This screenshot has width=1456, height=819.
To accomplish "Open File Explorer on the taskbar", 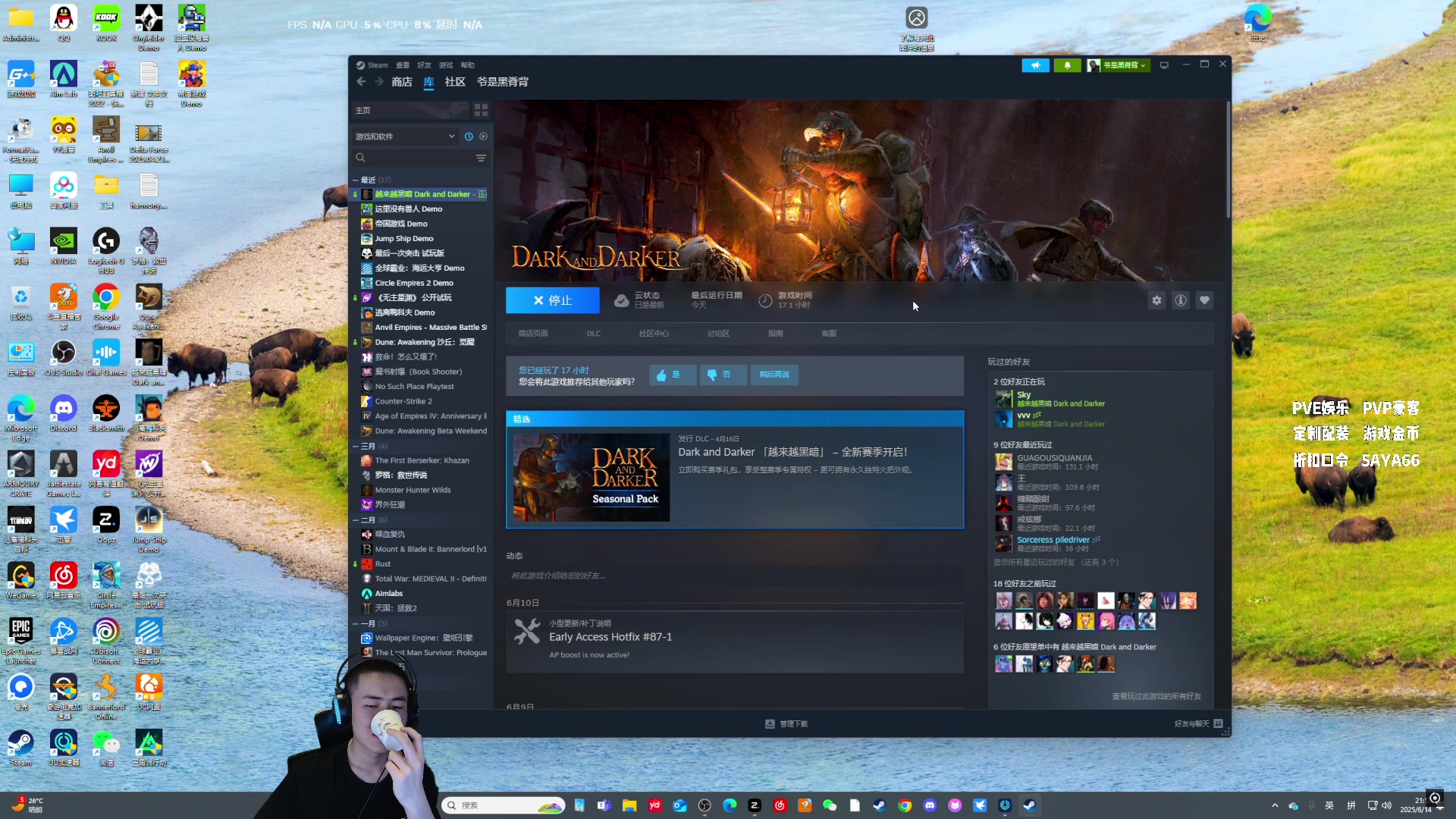I will pos(629,805).
